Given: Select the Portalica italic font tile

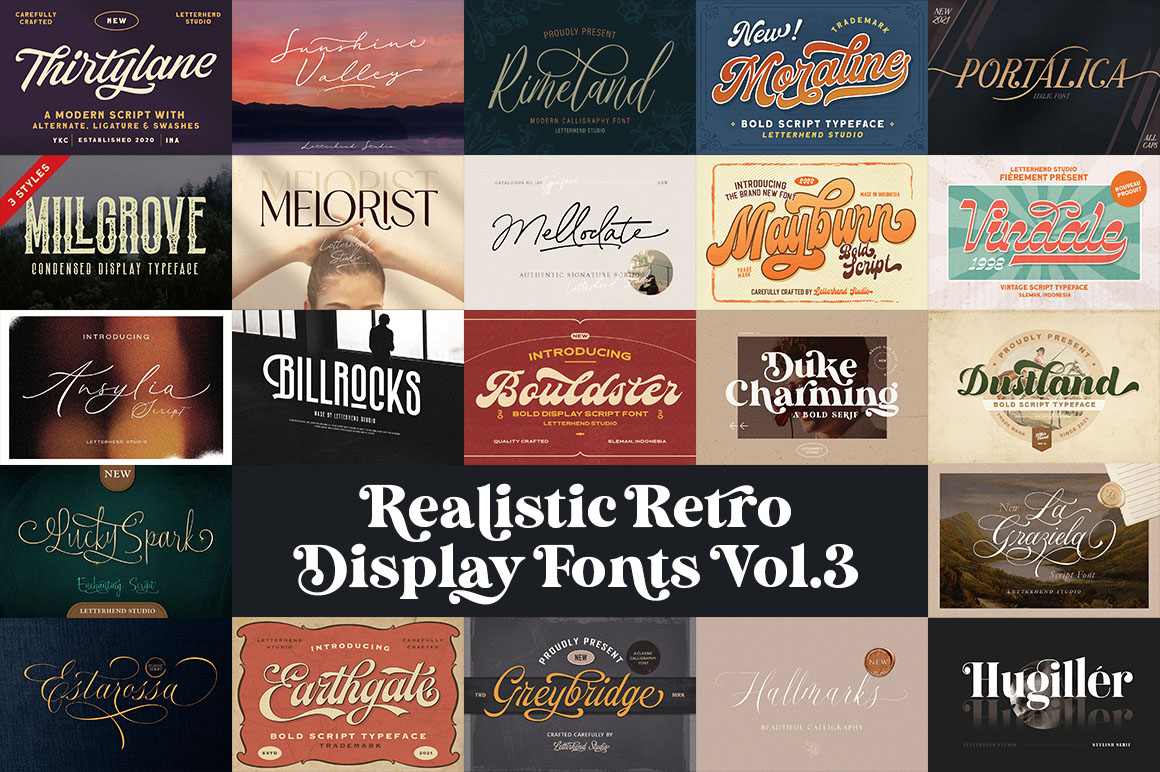Looking at the screenshot, I should [1044, 75].
